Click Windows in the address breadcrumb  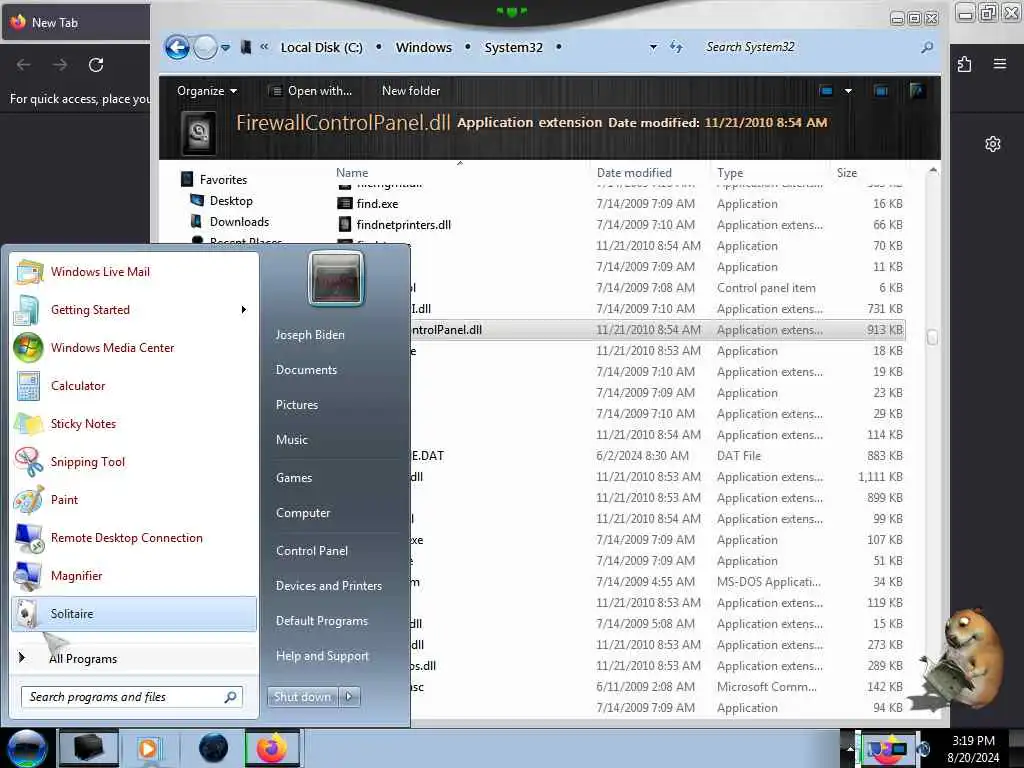(423, 48)
